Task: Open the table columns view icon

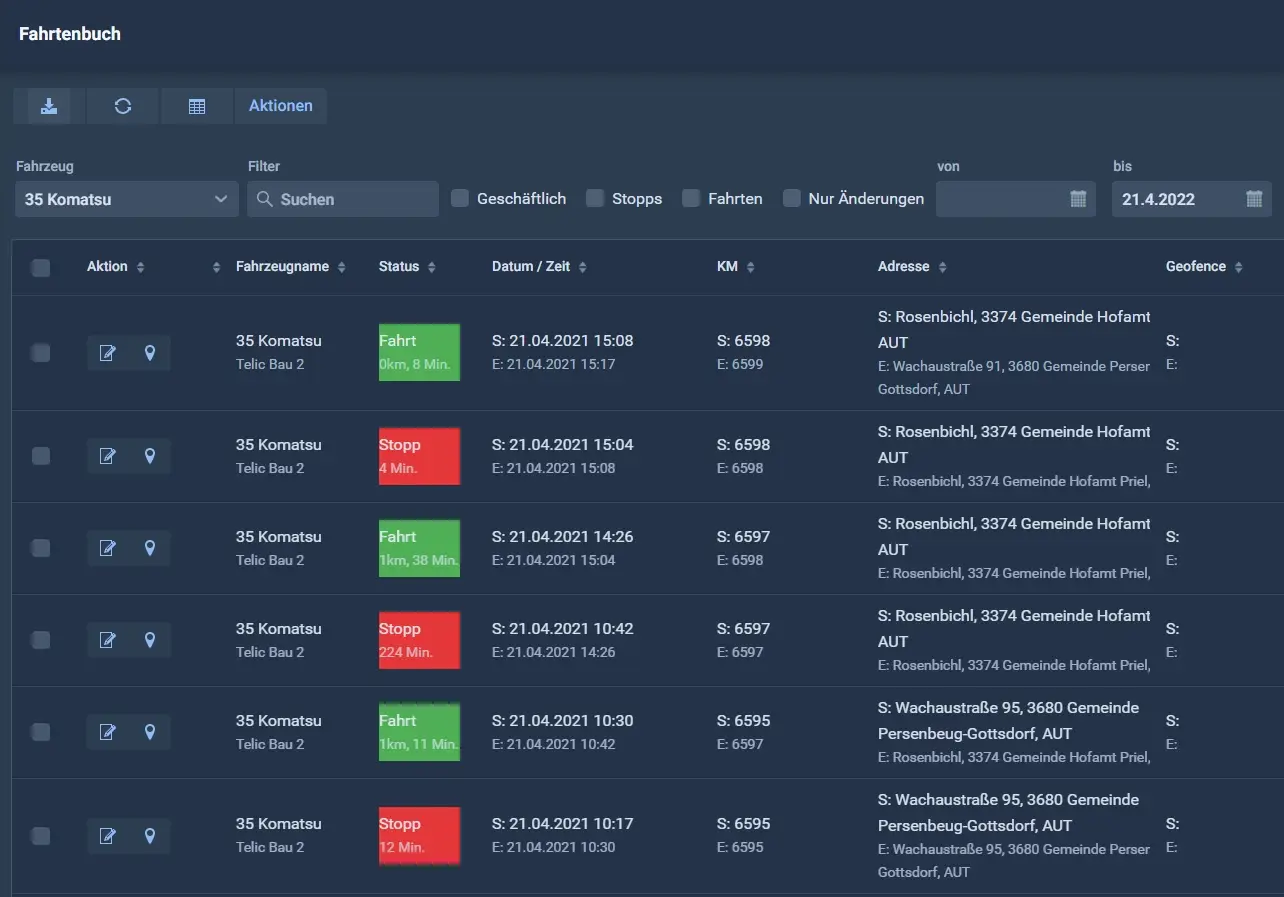Action: coord(197,106)
